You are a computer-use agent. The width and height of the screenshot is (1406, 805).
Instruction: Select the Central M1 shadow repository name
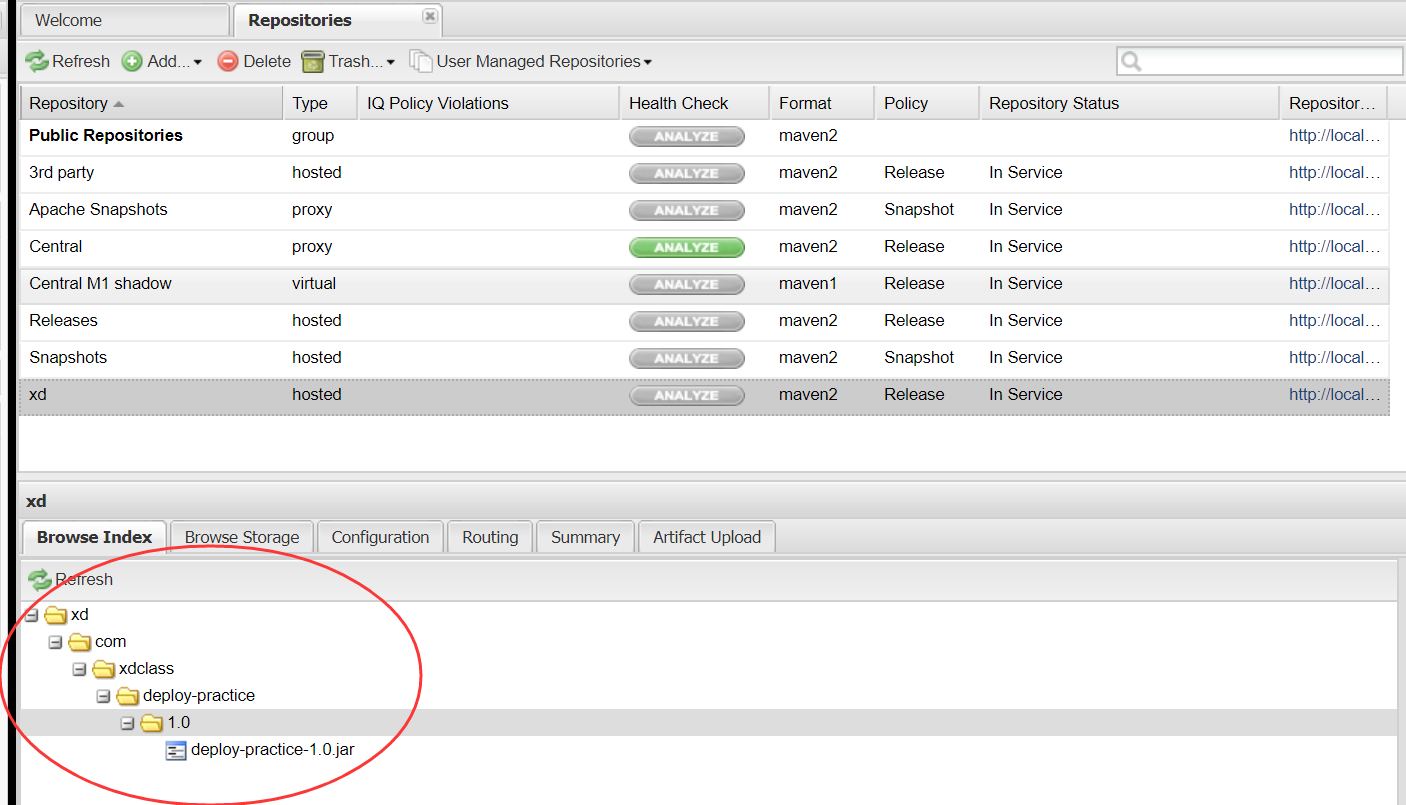point(100,284)
